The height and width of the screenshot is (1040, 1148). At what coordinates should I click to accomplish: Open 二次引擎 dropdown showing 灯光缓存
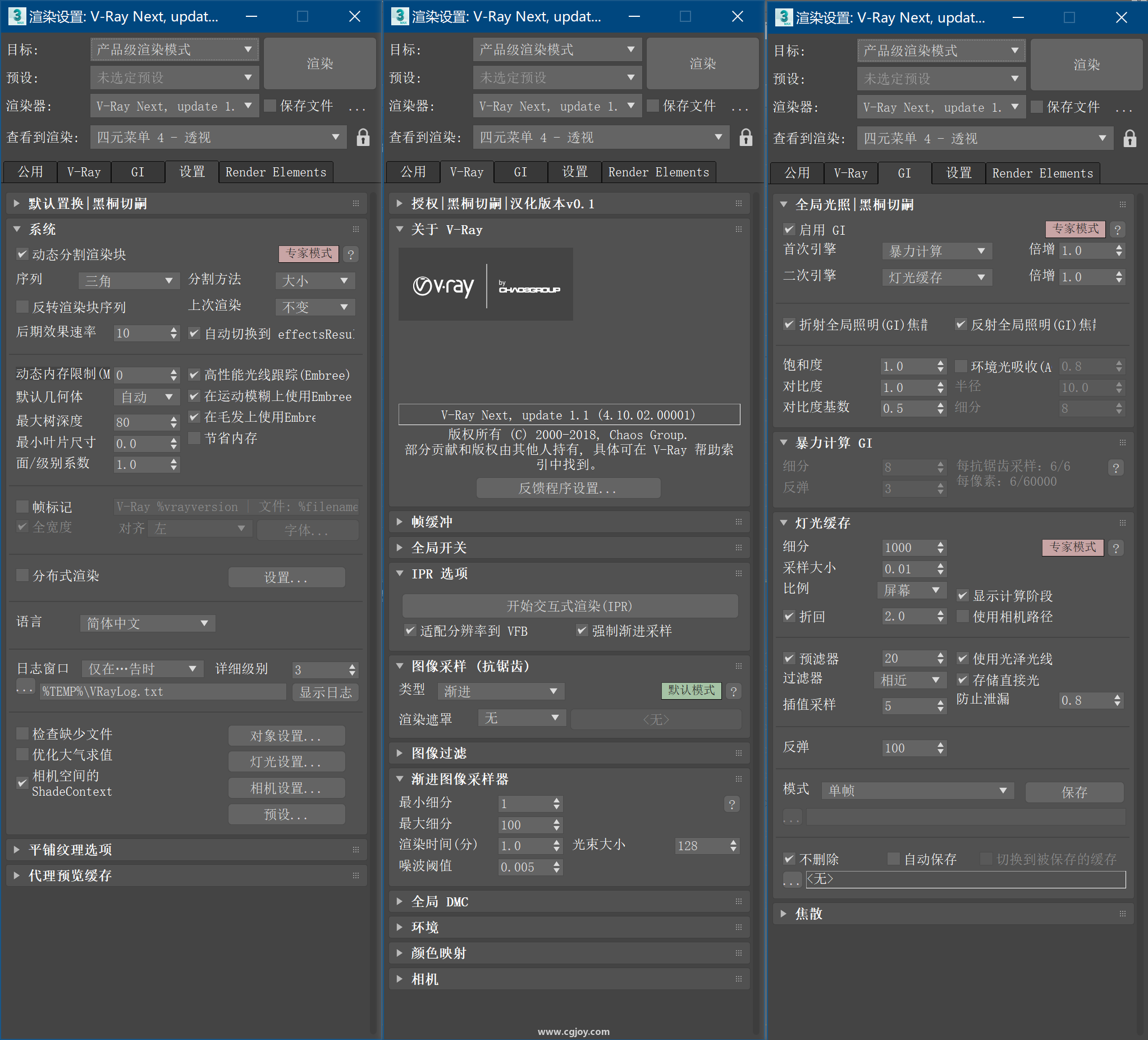[x=937, y=277]
